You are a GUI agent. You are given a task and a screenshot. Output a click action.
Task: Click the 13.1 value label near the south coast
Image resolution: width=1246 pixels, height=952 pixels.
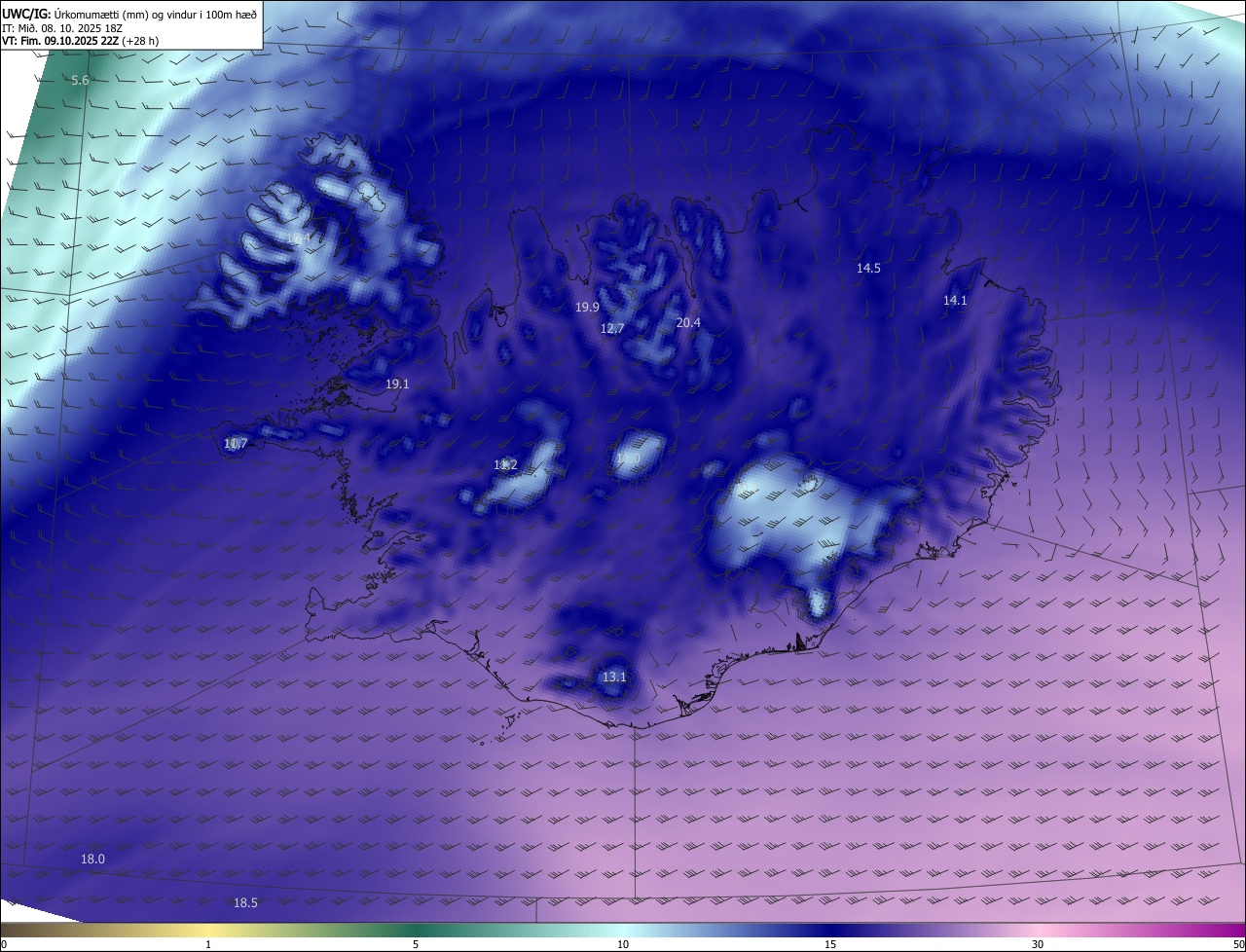click(614, 677)
